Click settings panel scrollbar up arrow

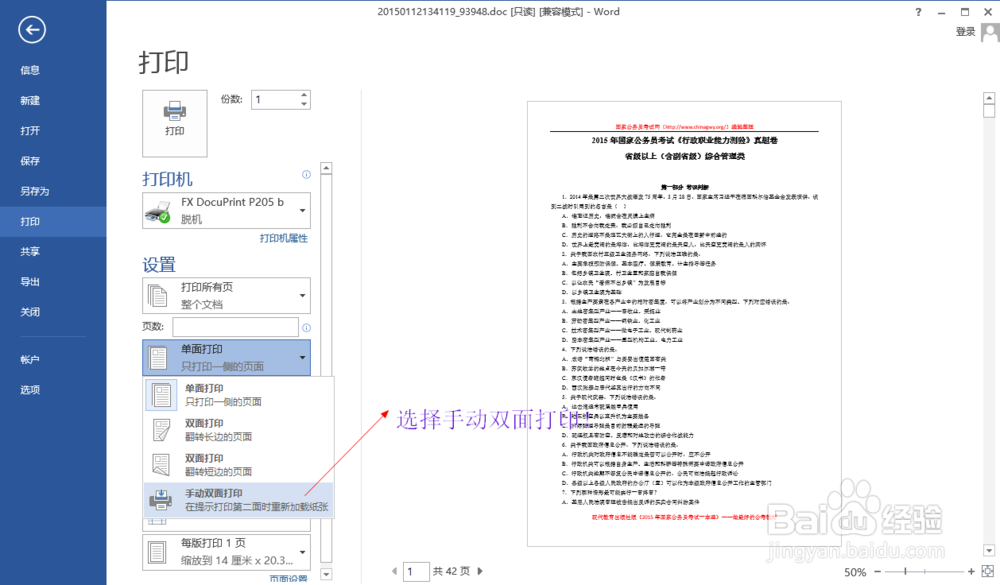pyautogui.click(x=326, y=168)
